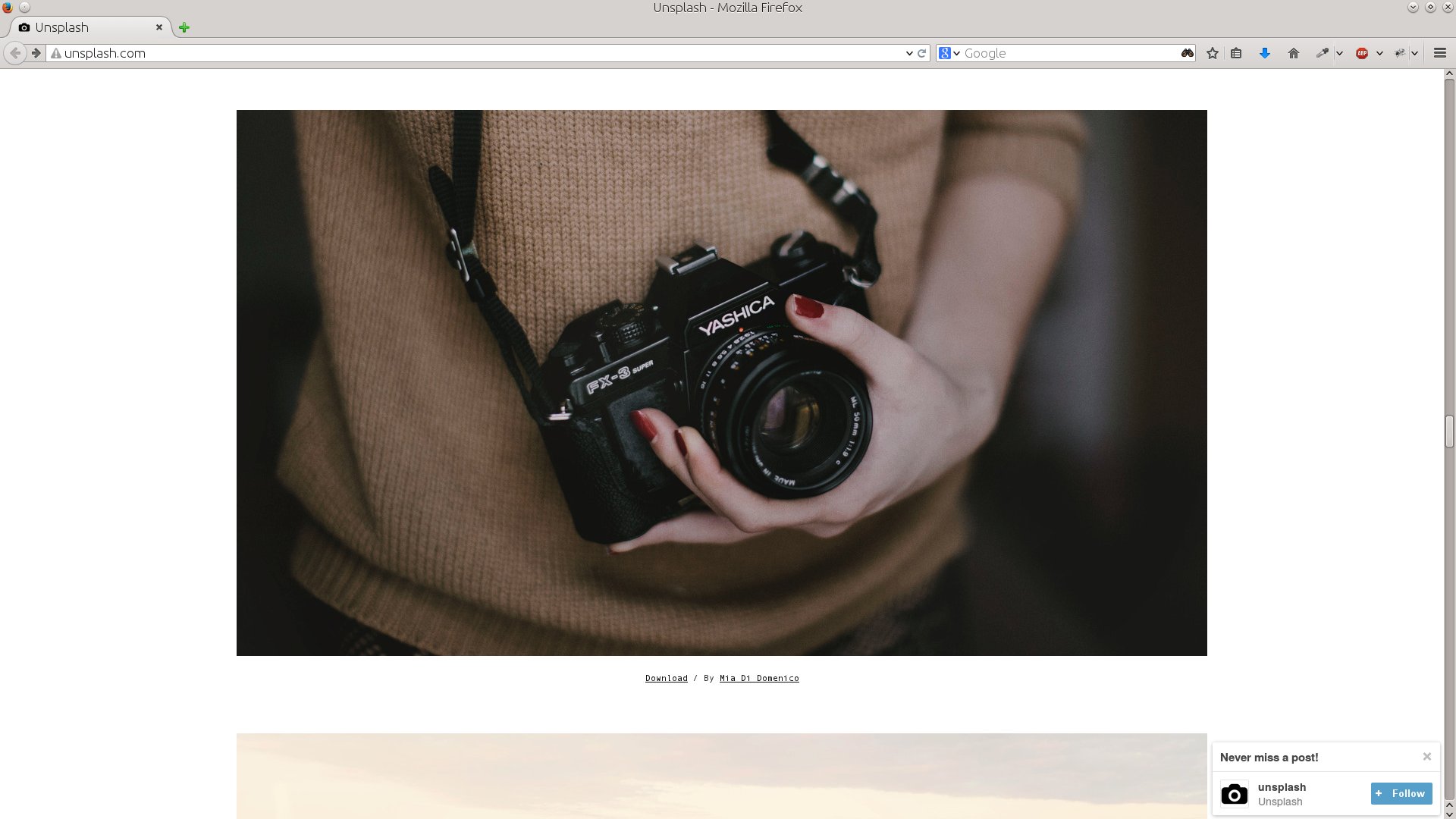The width and height of the screenshot is (1456, 819).
Task: Expand the eyedropper tool dropdown arrow
Action: pyautogui.click(x=1339, y=53)
